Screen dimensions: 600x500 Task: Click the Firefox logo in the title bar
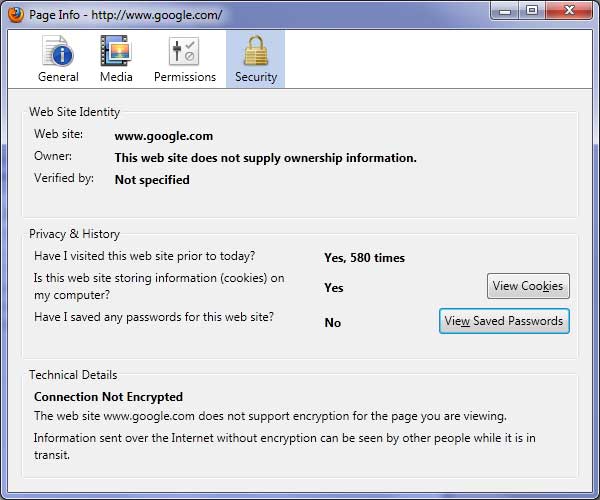click(16, 15)
